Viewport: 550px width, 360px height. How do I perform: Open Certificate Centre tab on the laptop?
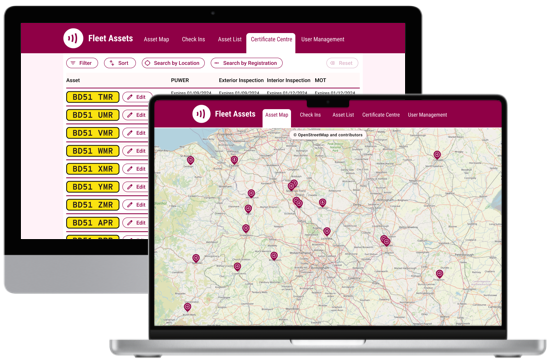(x=381, y=115)
